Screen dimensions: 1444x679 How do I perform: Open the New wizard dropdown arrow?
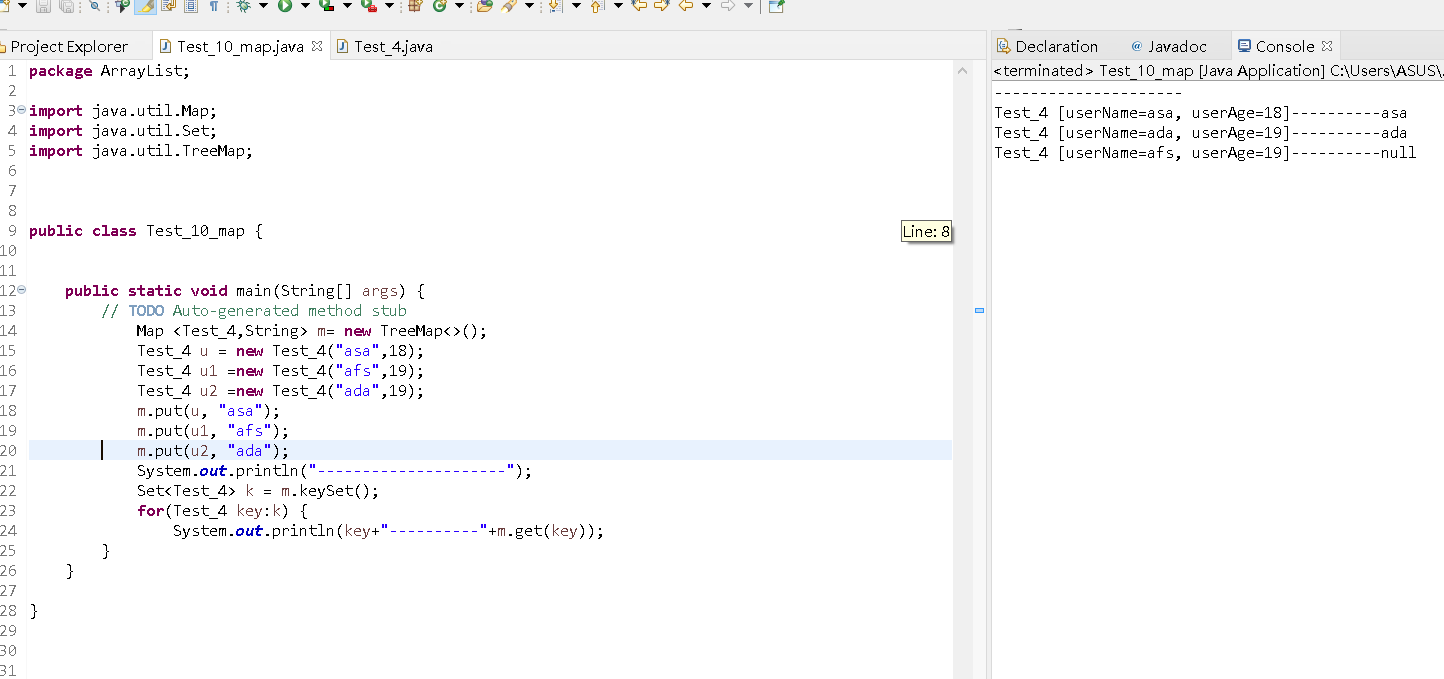pos(22,6)
